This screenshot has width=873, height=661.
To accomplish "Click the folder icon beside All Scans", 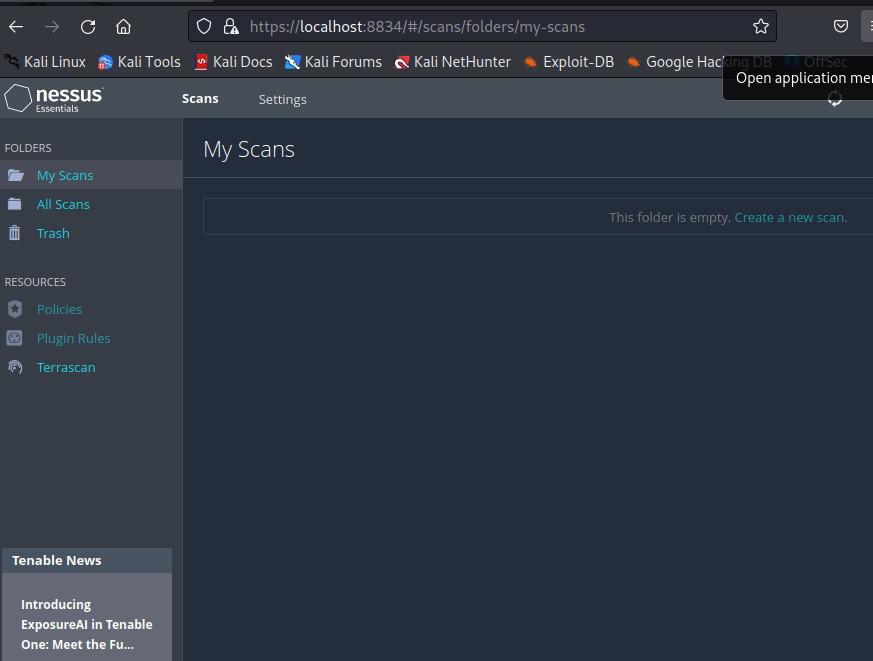I will (14, 204).
